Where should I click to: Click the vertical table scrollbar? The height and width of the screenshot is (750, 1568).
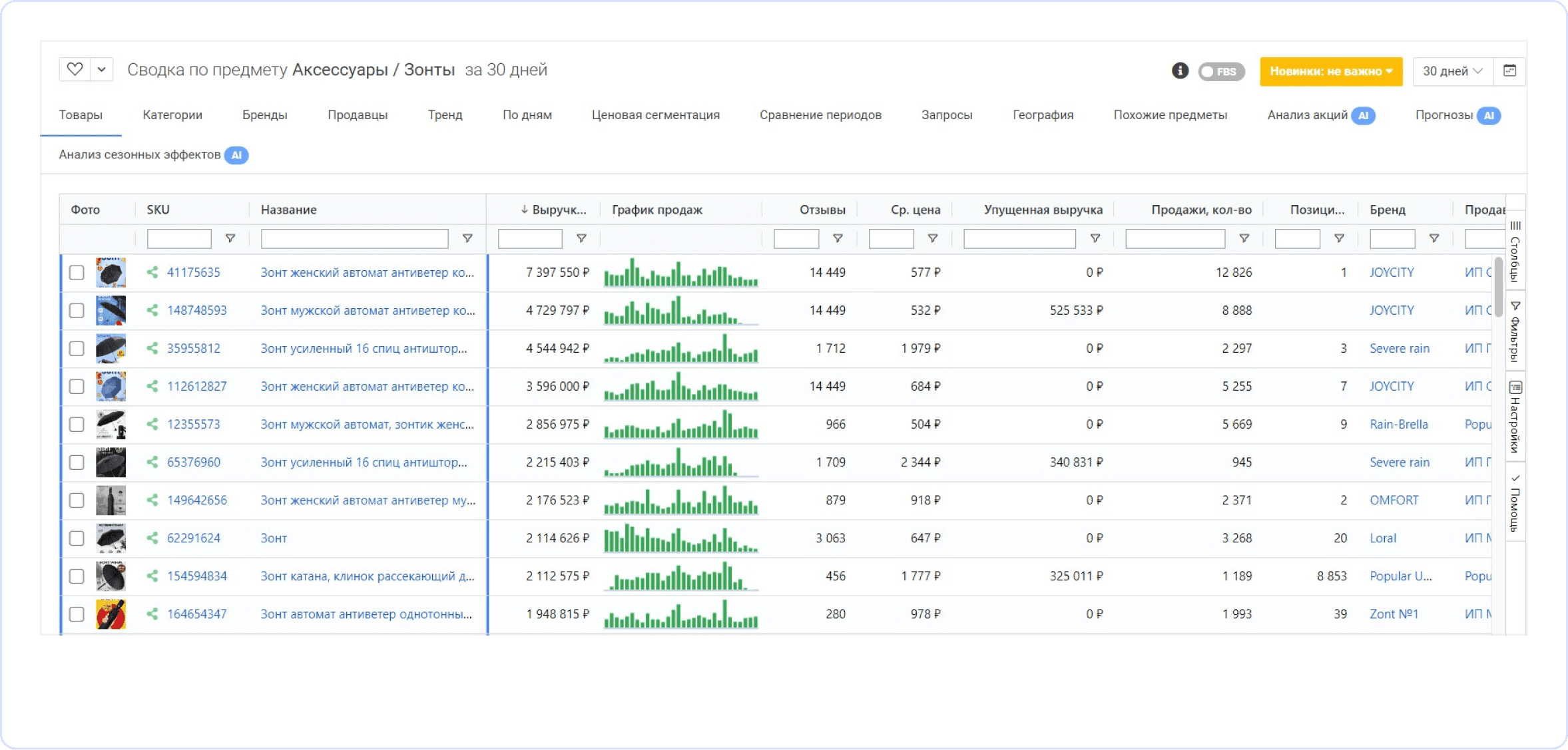click(1498, 286)
